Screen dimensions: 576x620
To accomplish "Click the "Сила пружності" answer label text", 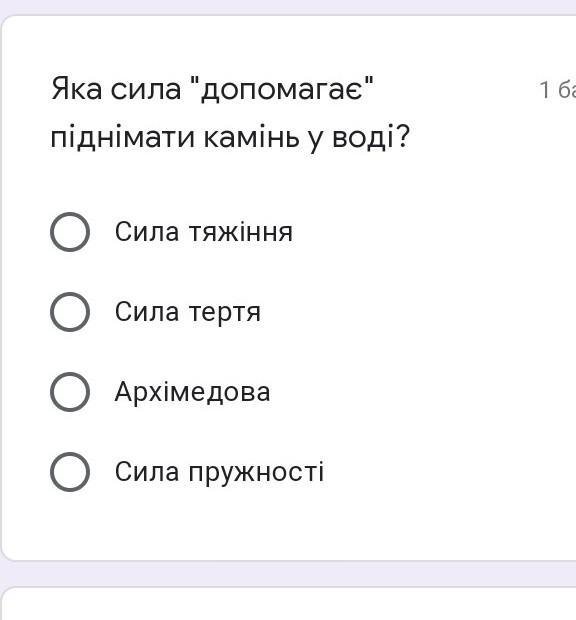I will click(219, 472).
